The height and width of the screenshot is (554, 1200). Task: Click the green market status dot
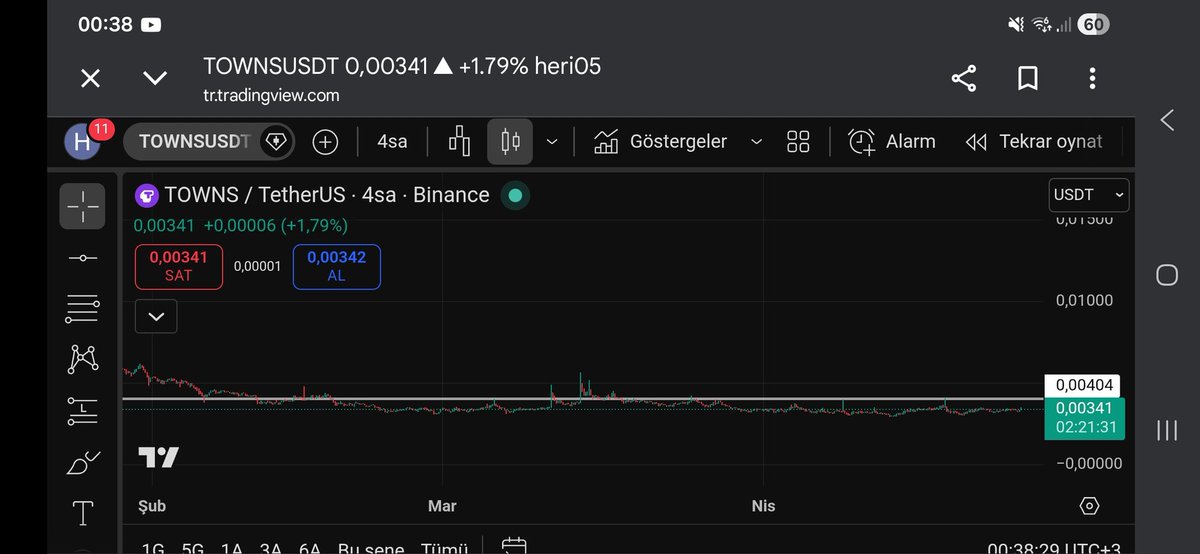click(x=515, y=196)
